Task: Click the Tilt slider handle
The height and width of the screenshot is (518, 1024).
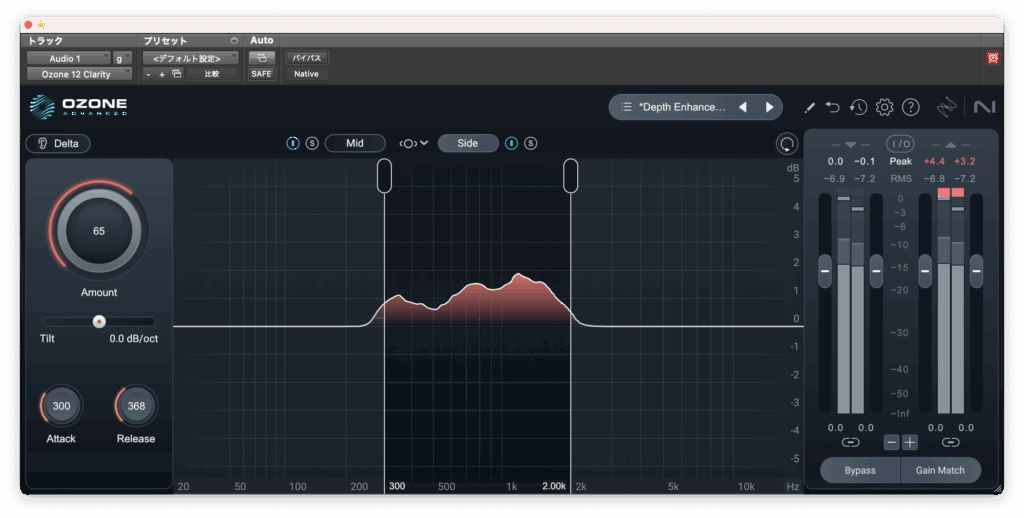Action: (x=99, y=321)
